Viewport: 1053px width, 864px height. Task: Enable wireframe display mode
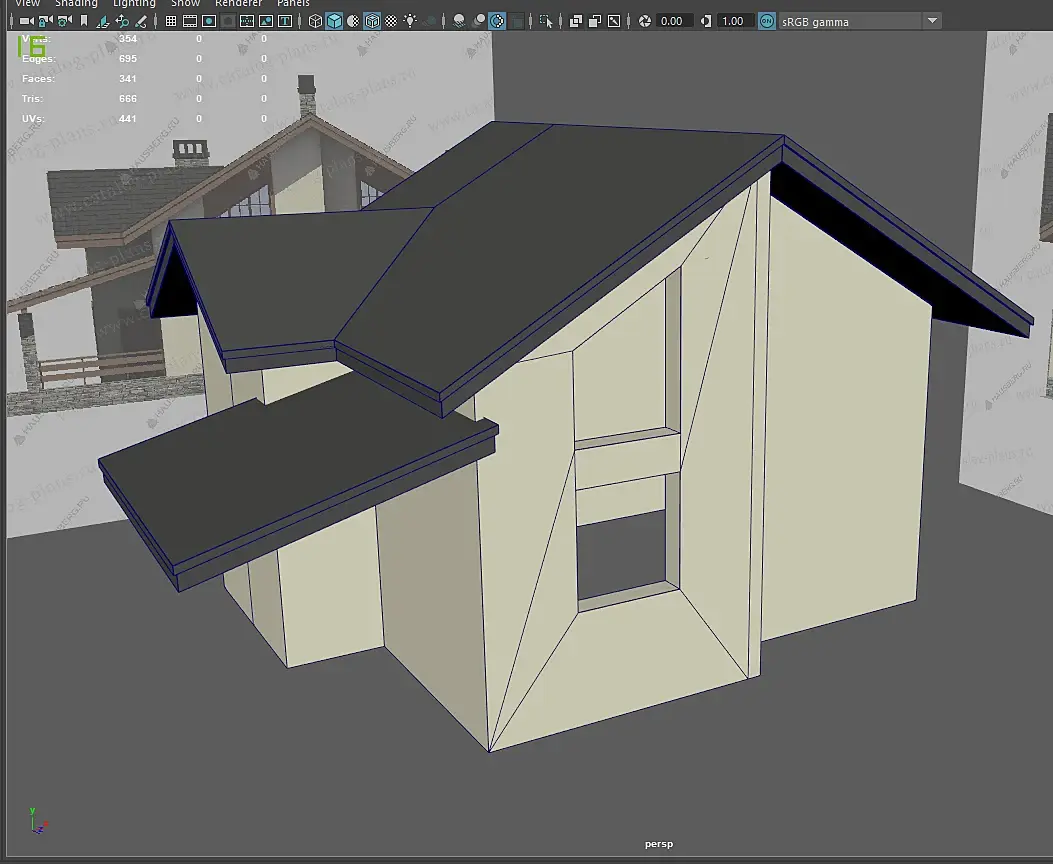point(315,21)
